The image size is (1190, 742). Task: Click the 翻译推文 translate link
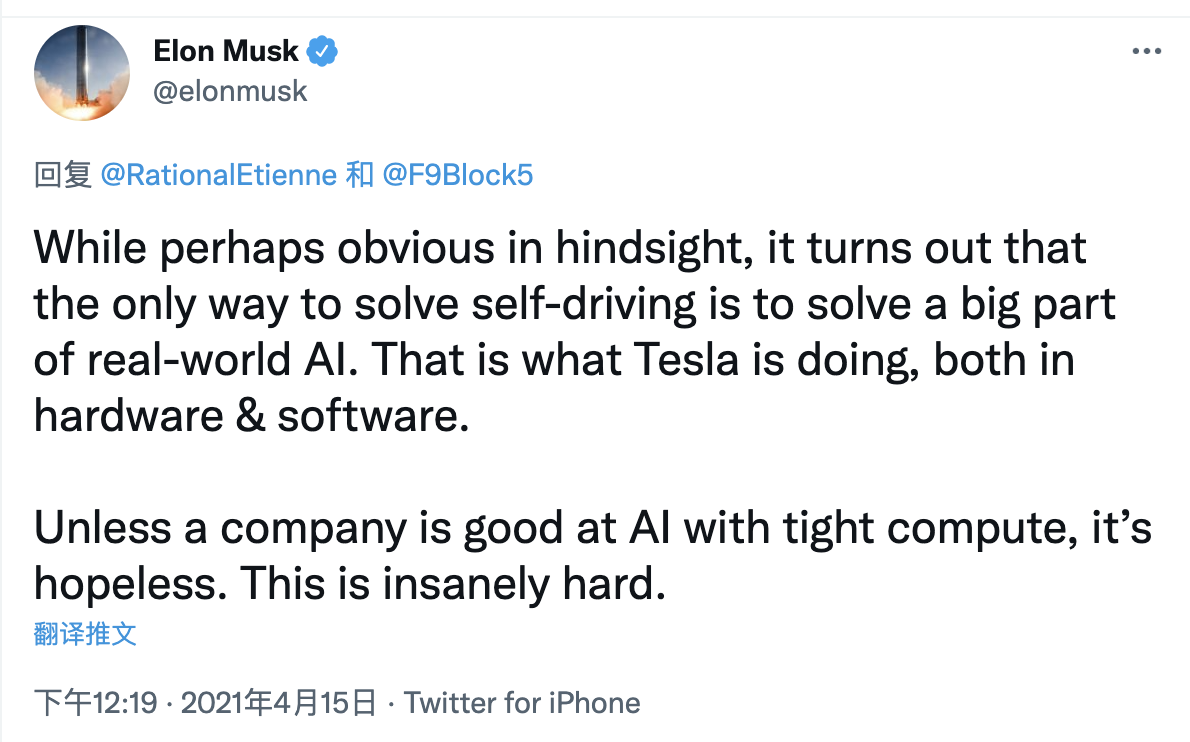coord(85,633)
